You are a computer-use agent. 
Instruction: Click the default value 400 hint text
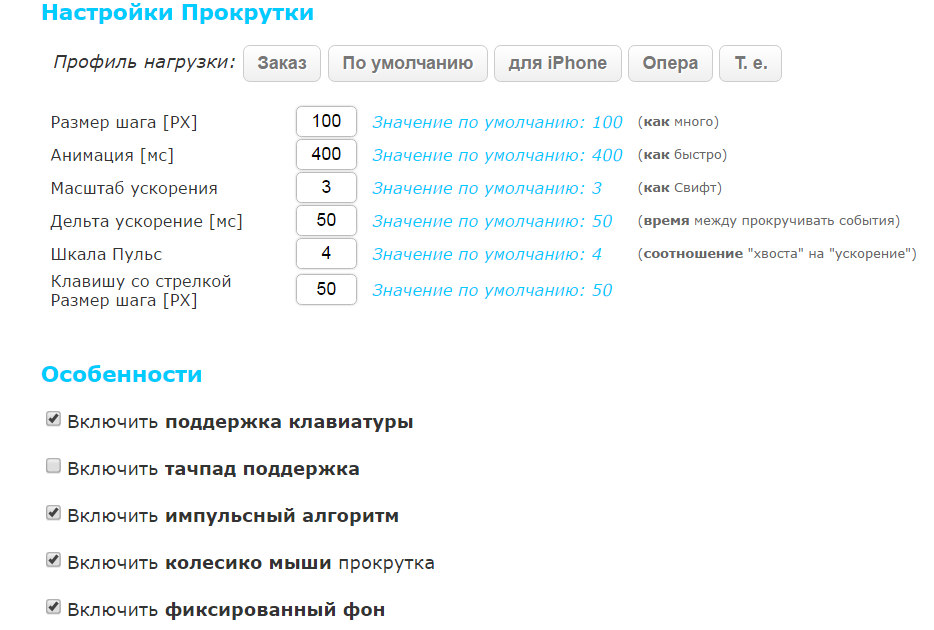tap(497, 156)
